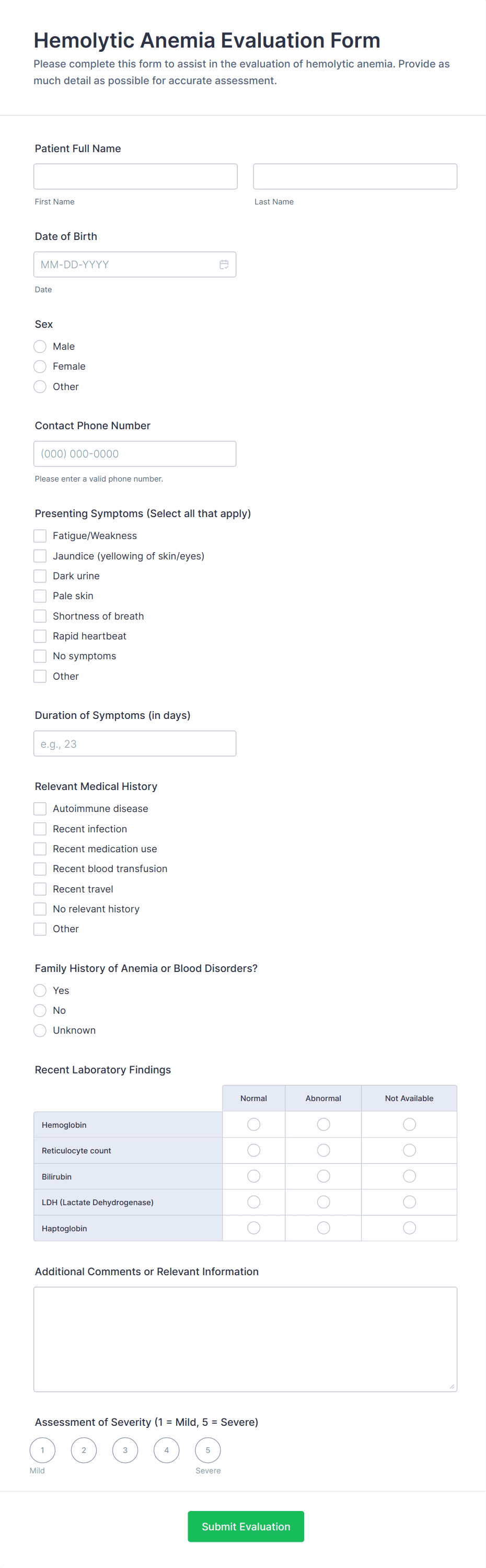Focus the First Name input field
The height and width of the screenshot is (1568, 486).
(x=136, y=177)
